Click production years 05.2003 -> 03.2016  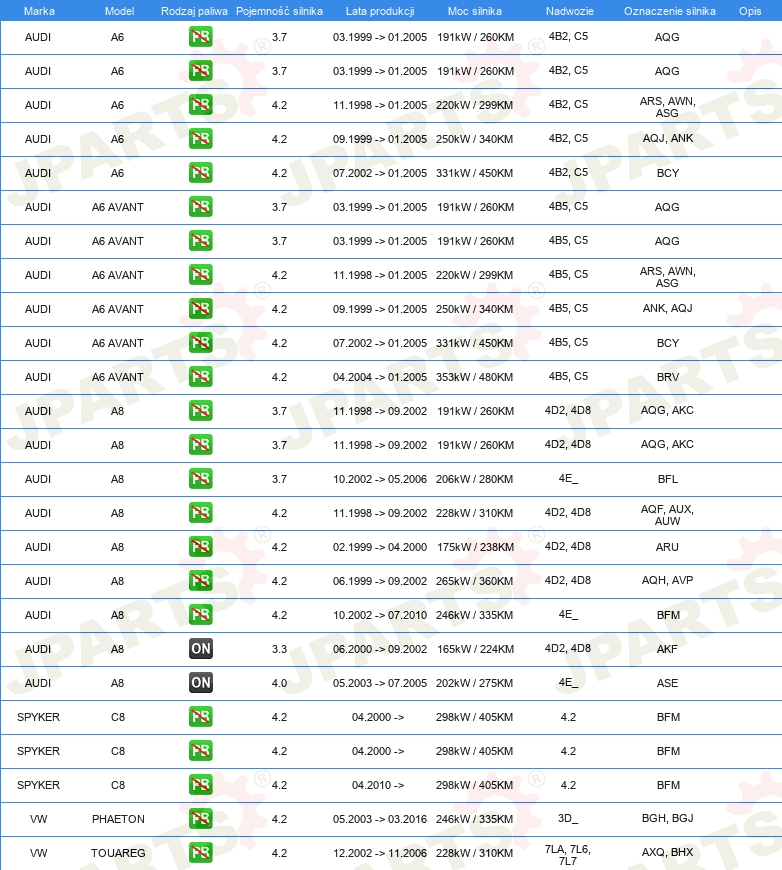[380, 819]
